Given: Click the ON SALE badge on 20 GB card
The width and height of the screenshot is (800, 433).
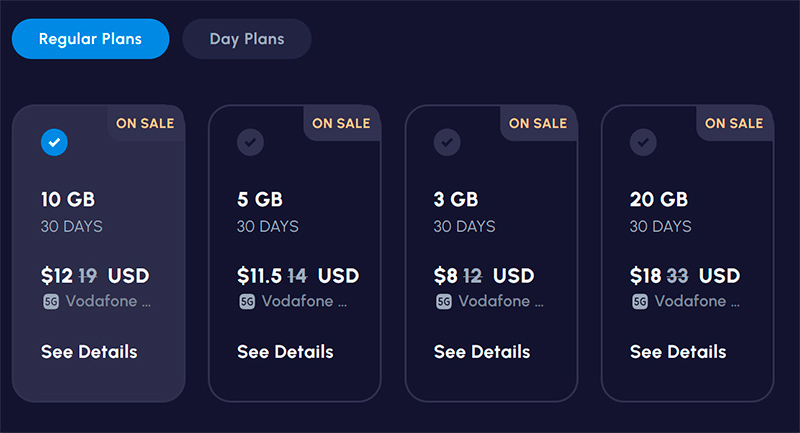Looking at the screenshot, I should [x=734, y=123].
